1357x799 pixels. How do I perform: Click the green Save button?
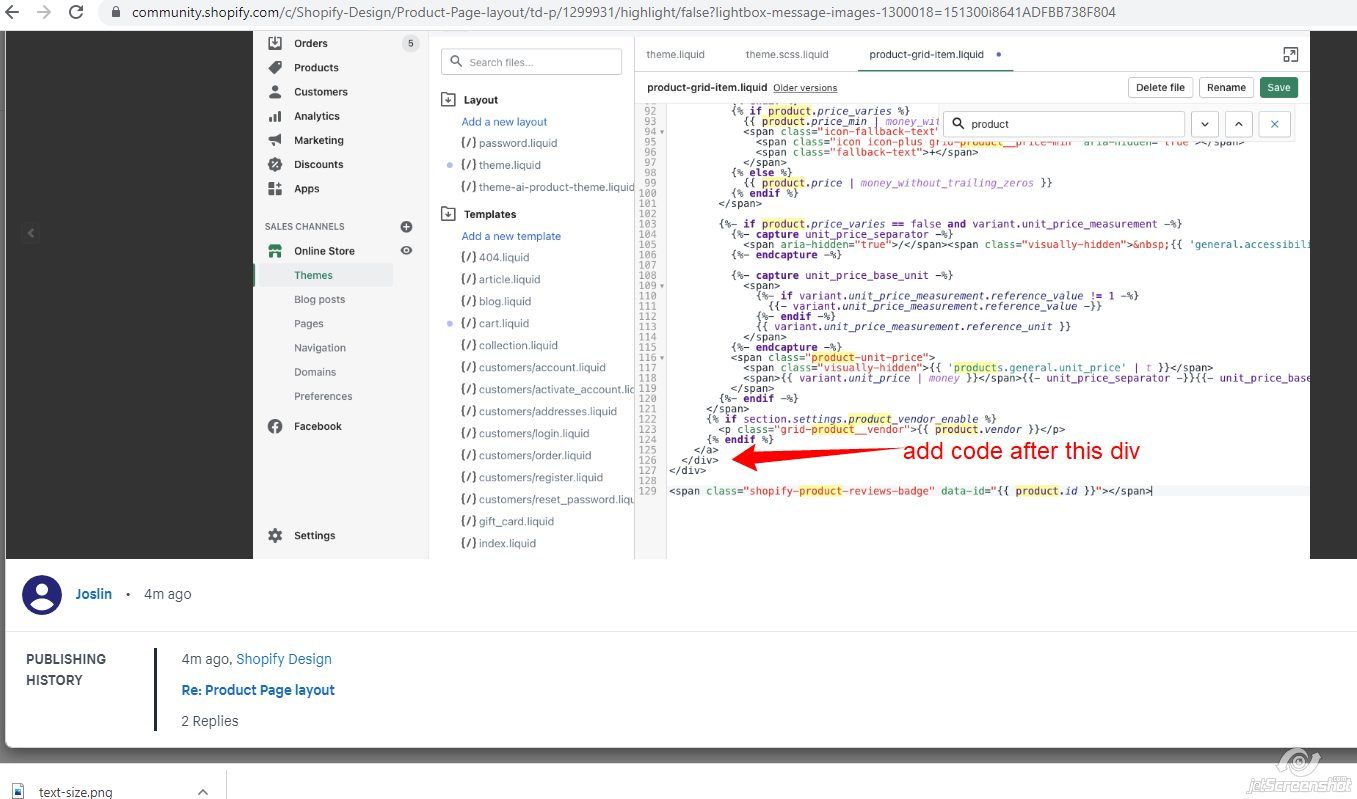tap(1278, 88)
